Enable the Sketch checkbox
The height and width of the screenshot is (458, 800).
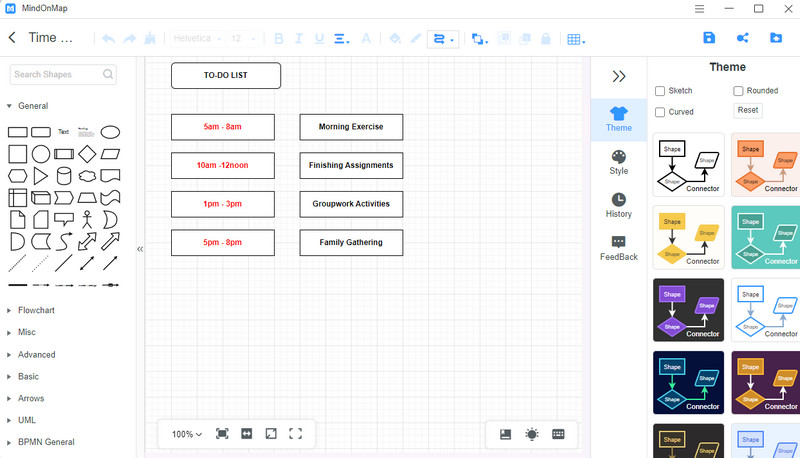coord(661,91)
